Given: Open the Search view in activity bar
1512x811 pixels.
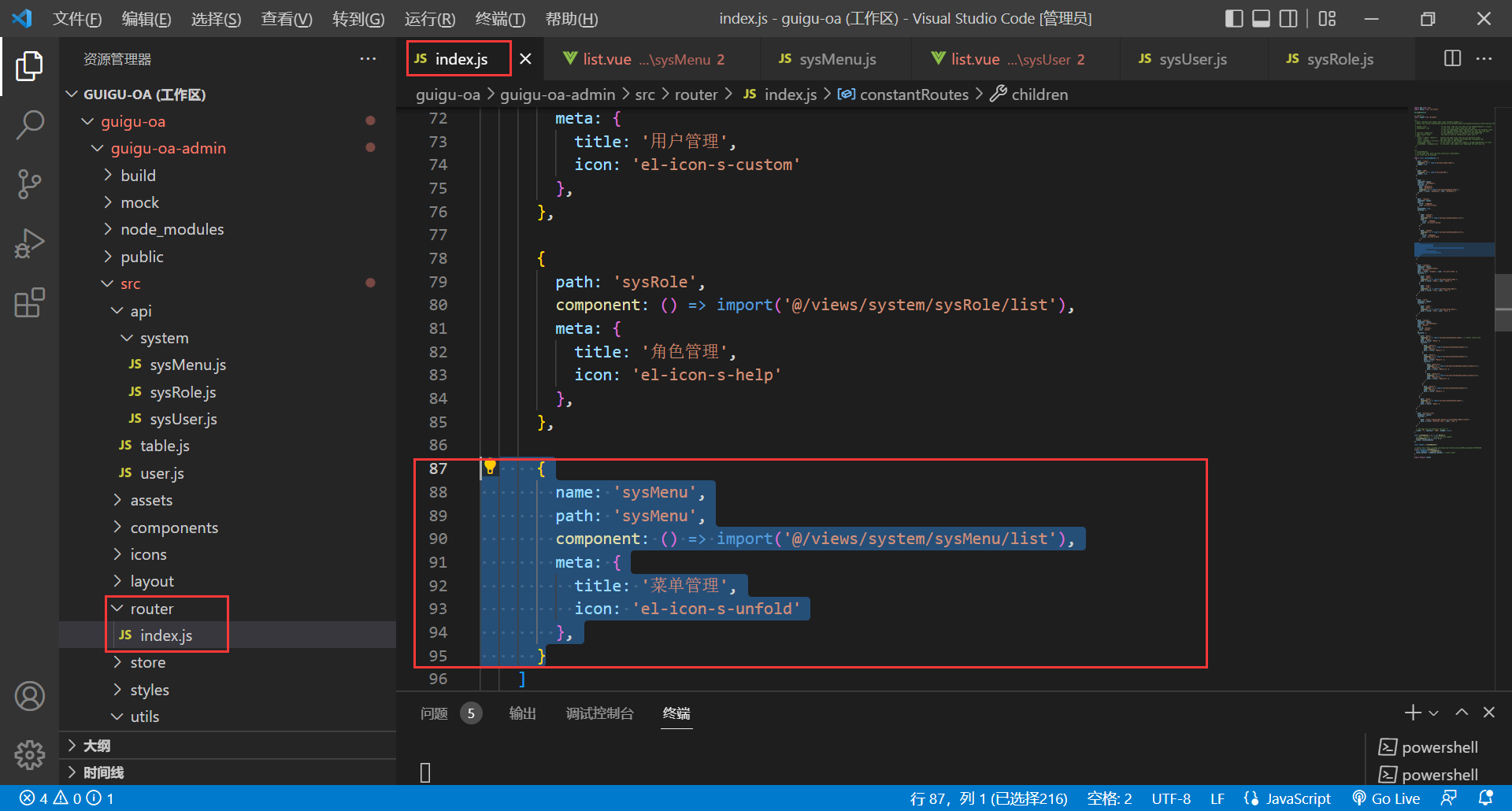Looking at the screenshot, I should coord(29,124).
